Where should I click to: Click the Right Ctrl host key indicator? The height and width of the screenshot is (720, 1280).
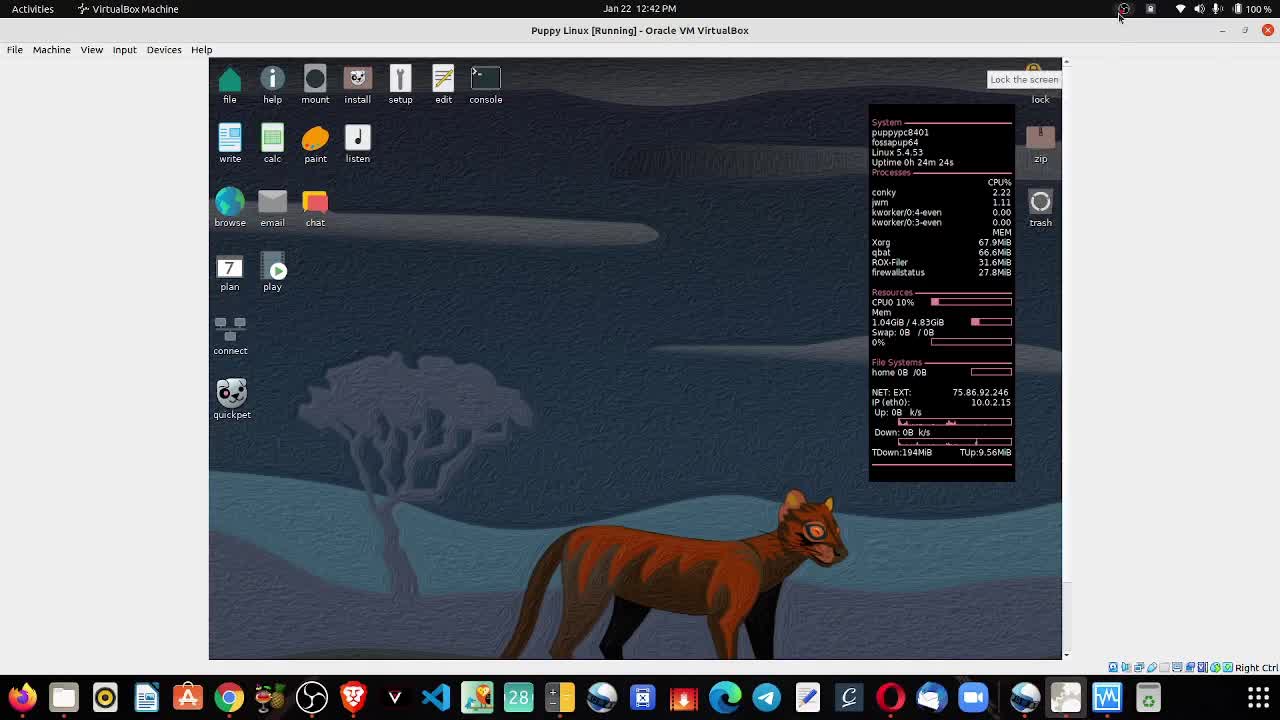(1256, 668)
